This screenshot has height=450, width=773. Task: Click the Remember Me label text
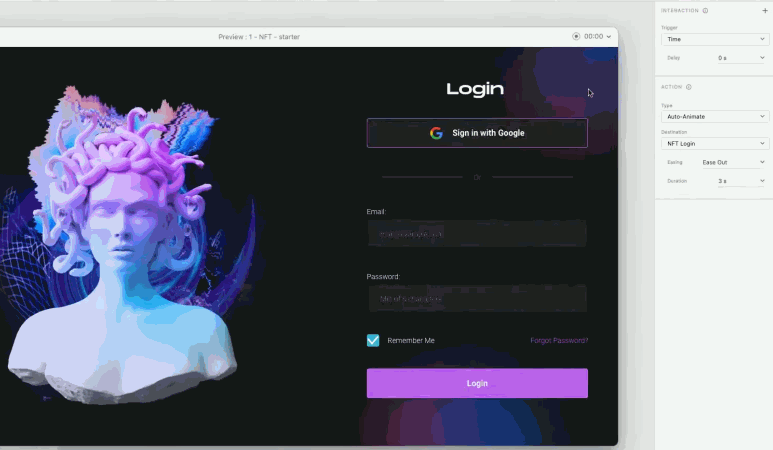pos(411,341)
